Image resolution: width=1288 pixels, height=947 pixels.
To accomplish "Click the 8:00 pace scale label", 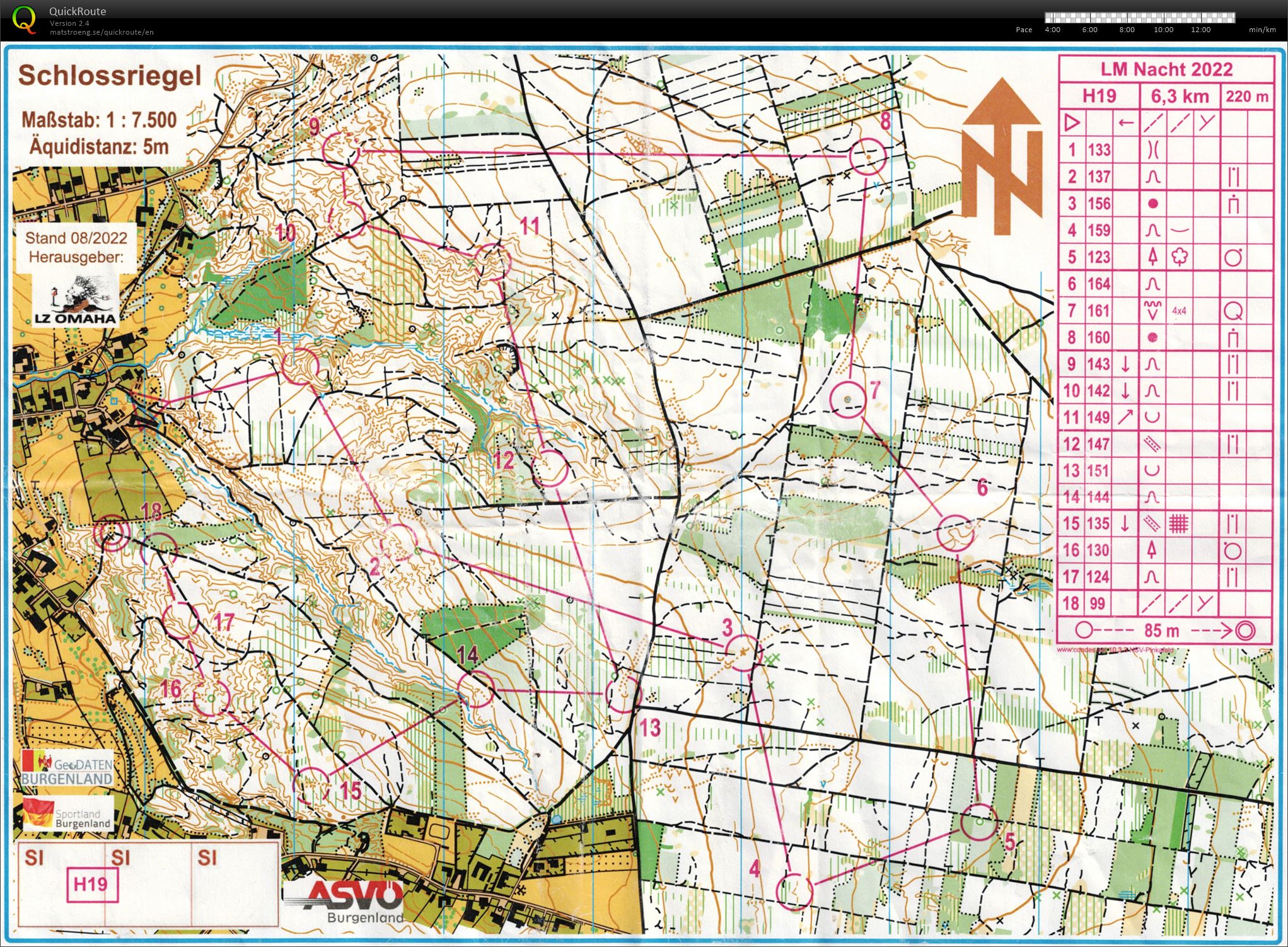I will point(1127,30).
